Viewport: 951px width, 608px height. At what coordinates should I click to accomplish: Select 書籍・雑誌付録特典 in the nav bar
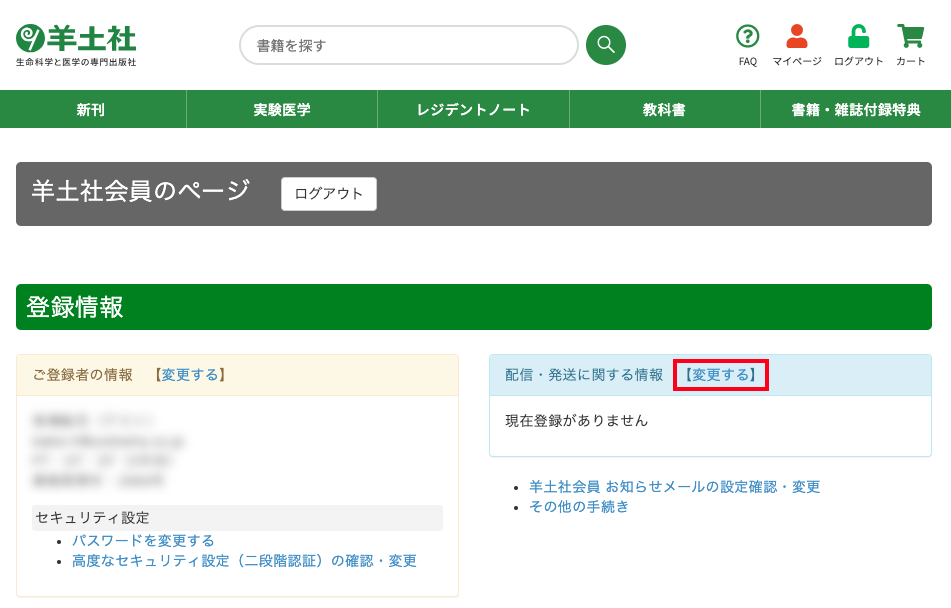855,110
